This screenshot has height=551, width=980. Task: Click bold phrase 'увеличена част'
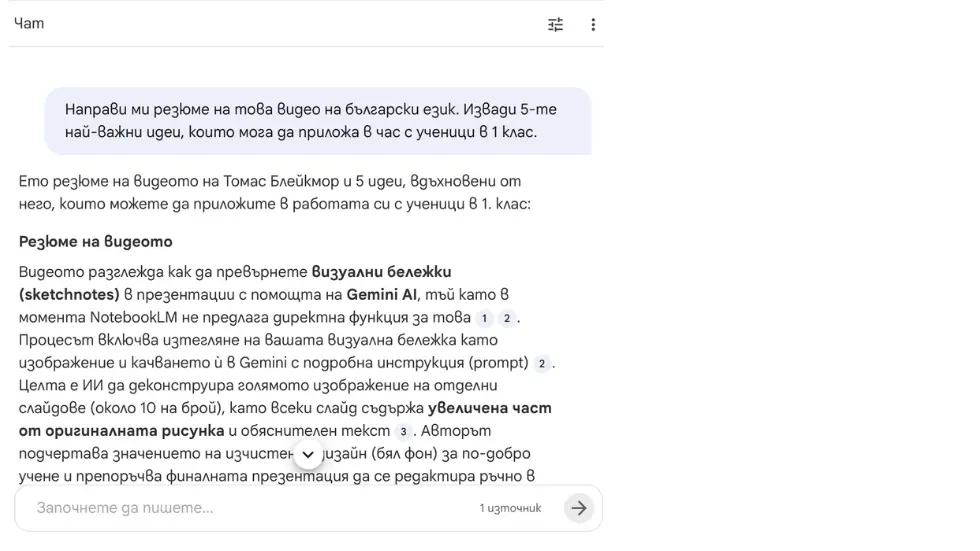(x=489, y=408)
